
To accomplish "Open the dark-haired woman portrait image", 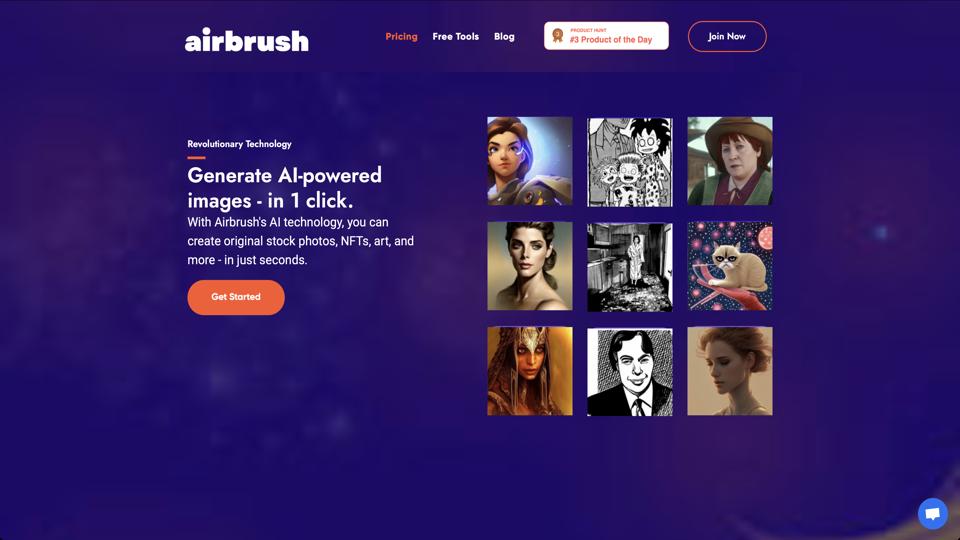I will 530,266.
